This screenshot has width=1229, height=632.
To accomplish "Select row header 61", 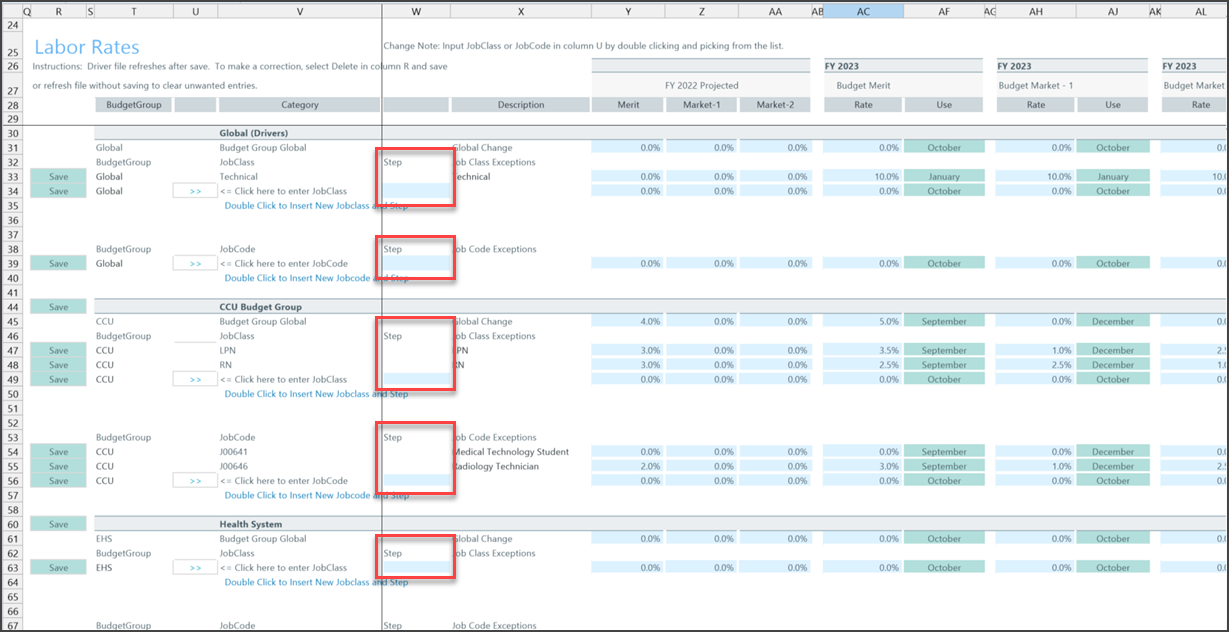I will 13,538.
